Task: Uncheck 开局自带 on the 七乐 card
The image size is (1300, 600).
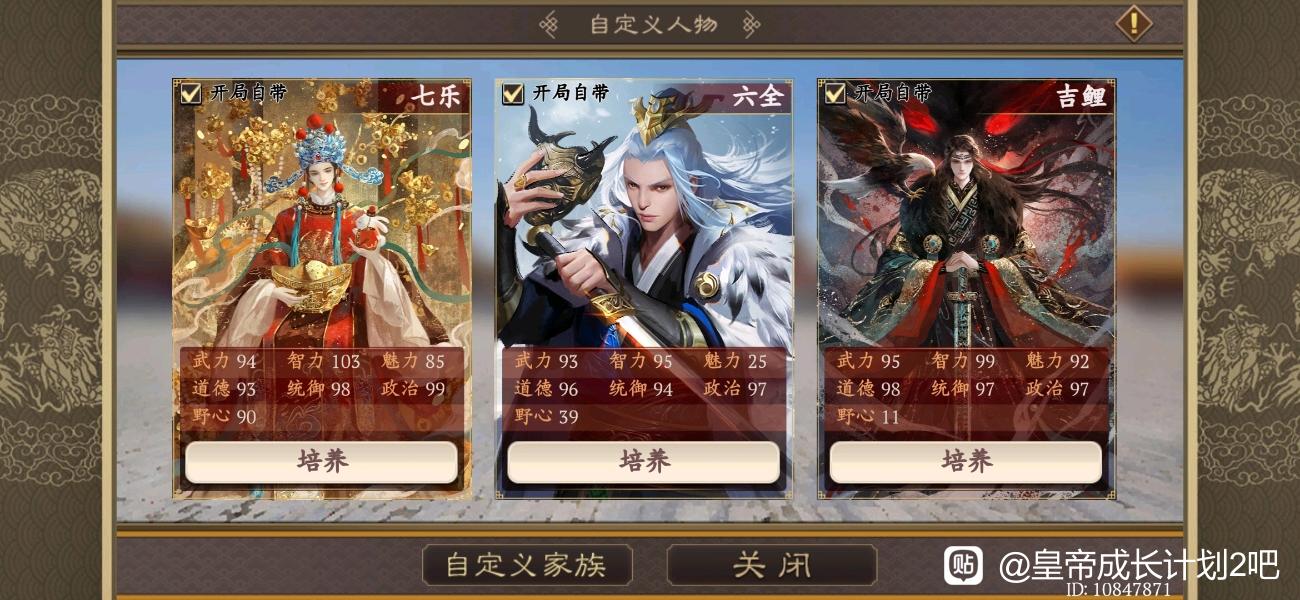Action: pos(190,93)
